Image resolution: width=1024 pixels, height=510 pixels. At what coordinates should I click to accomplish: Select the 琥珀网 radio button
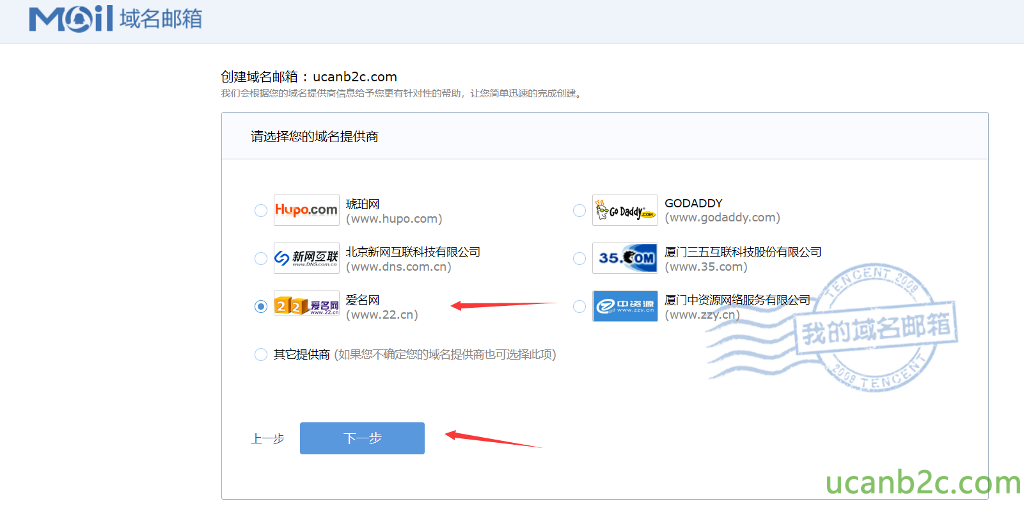pyautogui.click(x=261, y=210)
